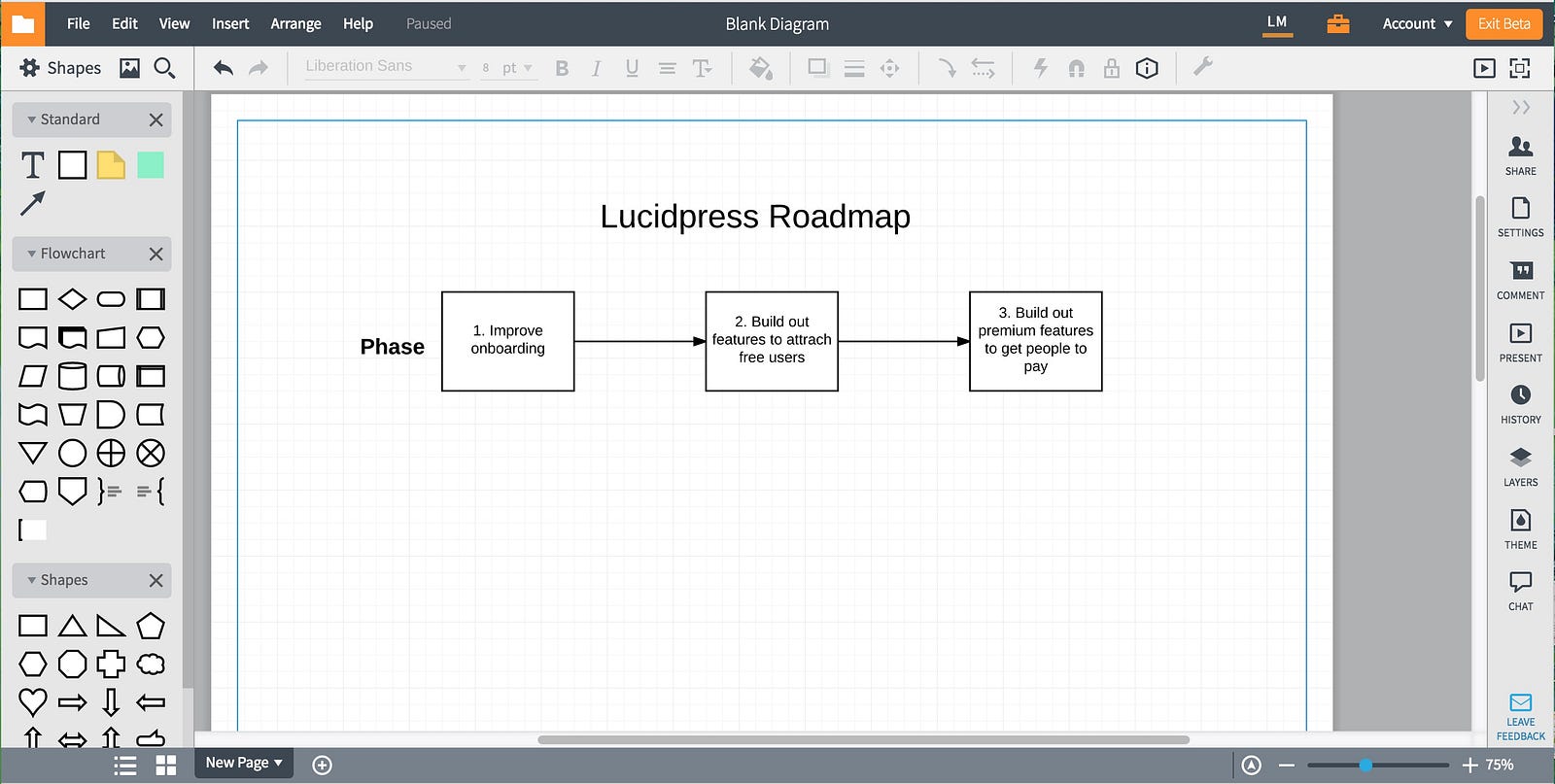Open the Comment panel

click(1521, 280)
